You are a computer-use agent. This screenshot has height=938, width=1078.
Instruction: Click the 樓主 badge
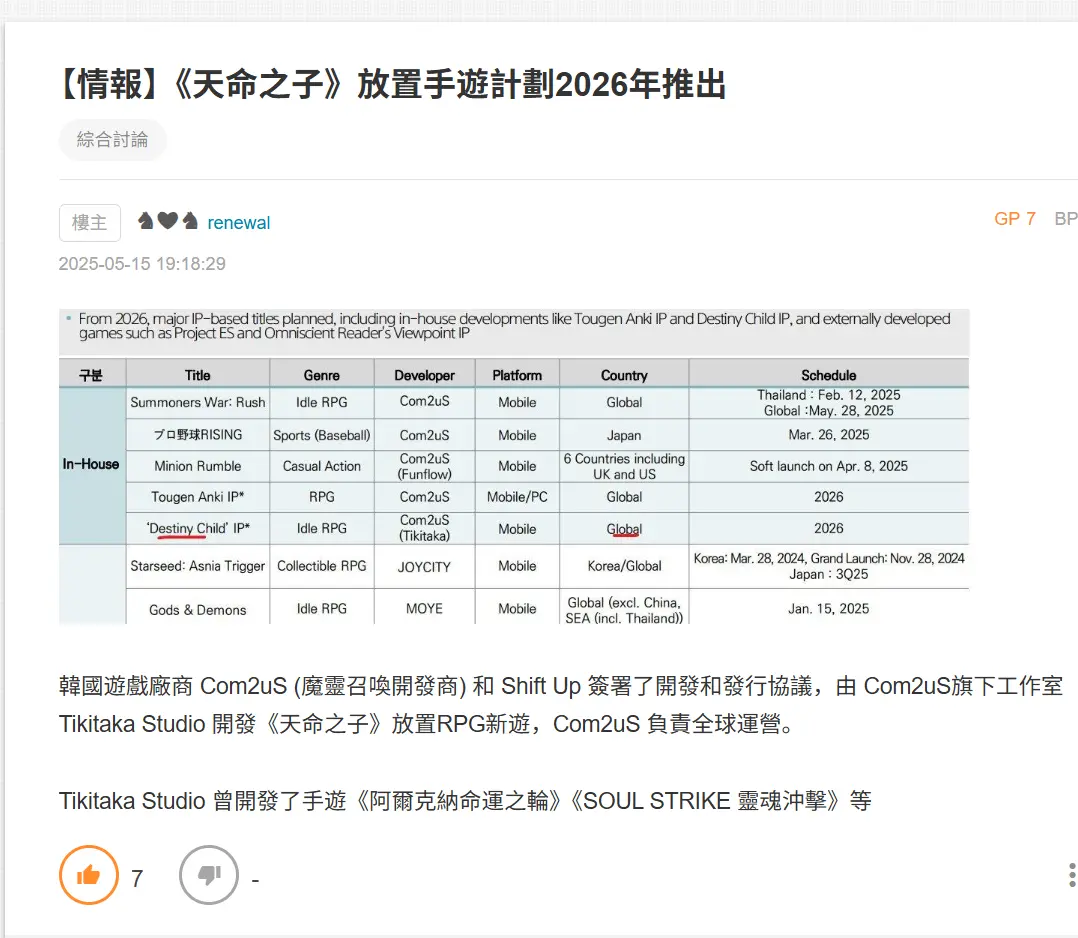click(90, 222)
